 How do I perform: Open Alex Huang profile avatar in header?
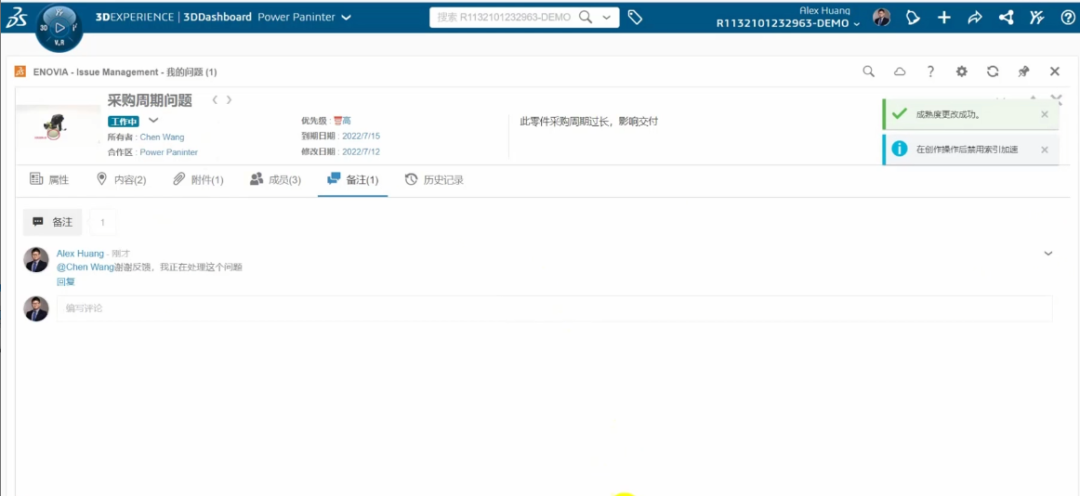[882, 18]
